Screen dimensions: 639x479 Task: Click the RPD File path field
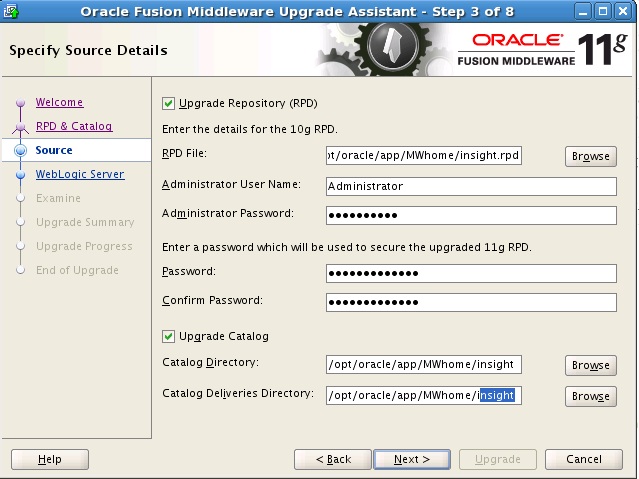pyautogui.click(x=424, y=155)
